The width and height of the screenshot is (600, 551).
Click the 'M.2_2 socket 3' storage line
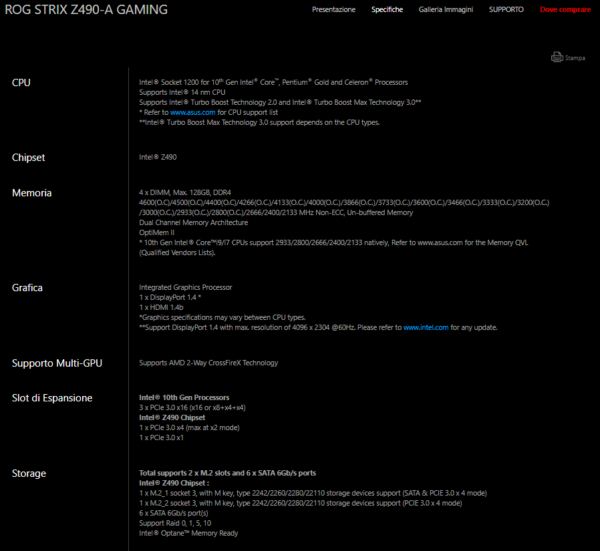pos(300,503)
